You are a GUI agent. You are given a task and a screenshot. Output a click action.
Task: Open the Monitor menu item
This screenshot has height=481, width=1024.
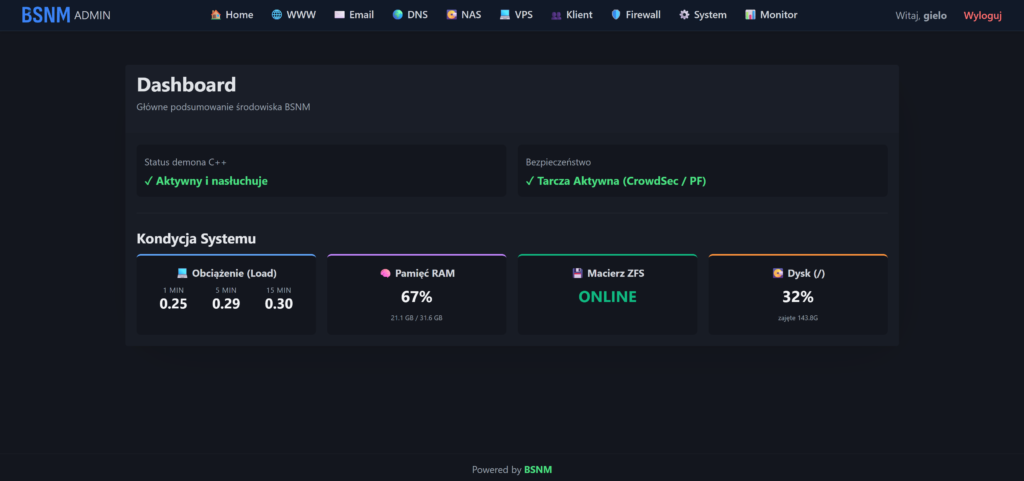[771, 15]
